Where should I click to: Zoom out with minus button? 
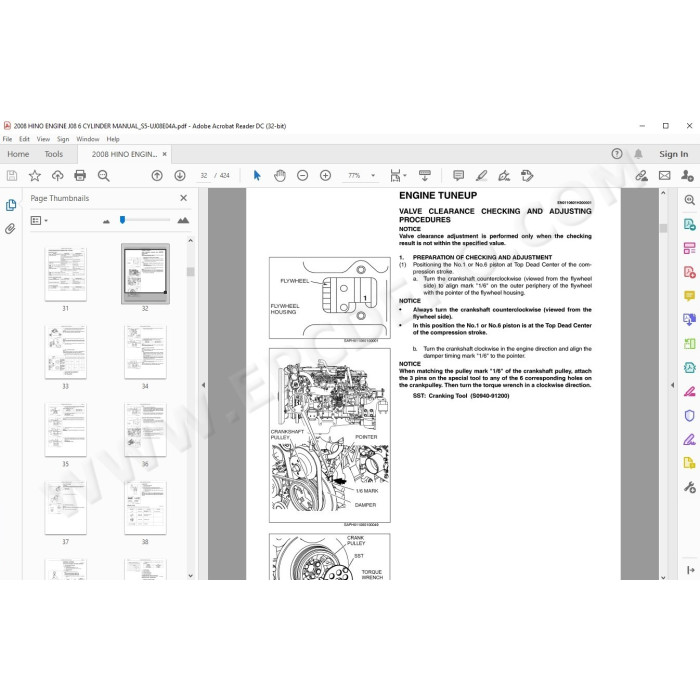coord(302,175)
